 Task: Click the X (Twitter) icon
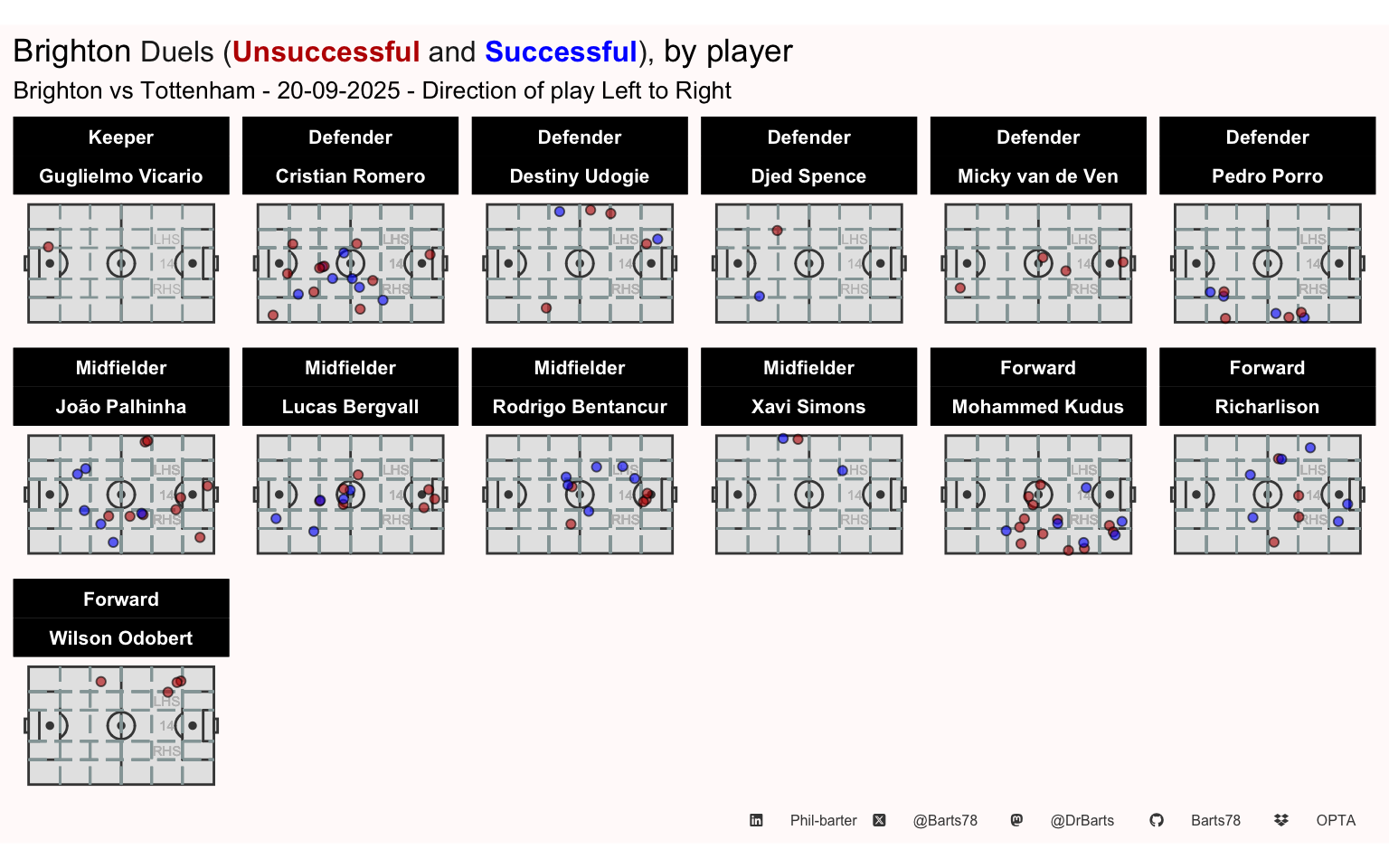[879, 820]
